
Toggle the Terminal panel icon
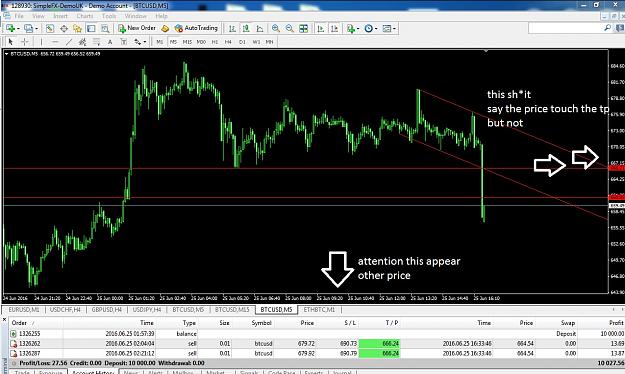[91, 28]
